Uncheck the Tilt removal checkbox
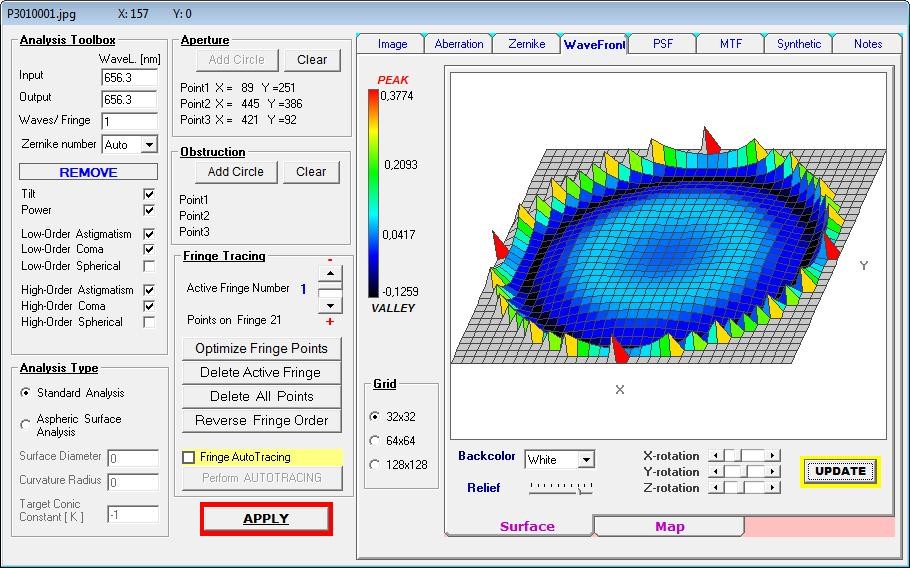This screenshot has height=568, width=910. [x=149, y=194]
